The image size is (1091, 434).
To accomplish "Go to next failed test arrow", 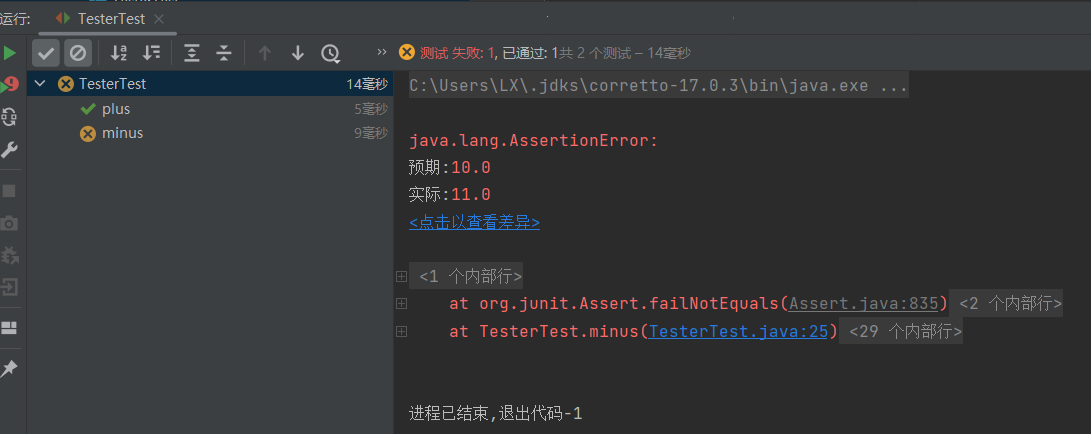I will 297,53.
